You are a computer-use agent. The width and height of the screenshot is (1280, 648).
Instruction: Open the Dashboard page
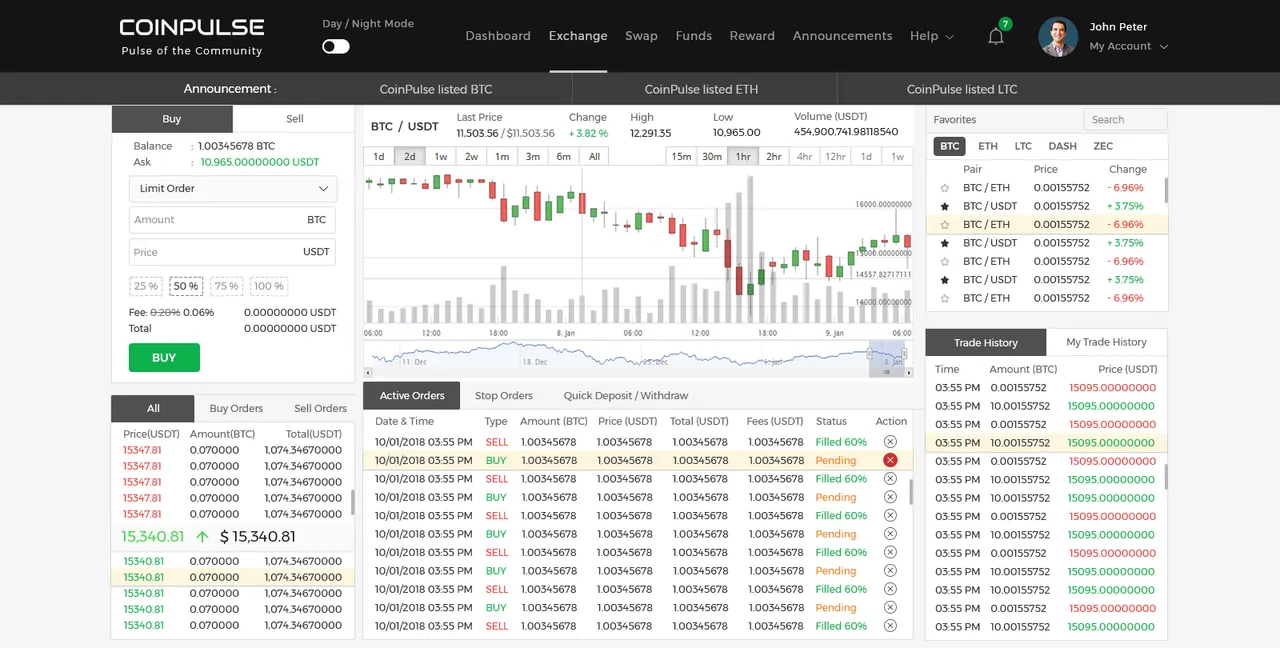pyautogui.click(x=498, y=36)
